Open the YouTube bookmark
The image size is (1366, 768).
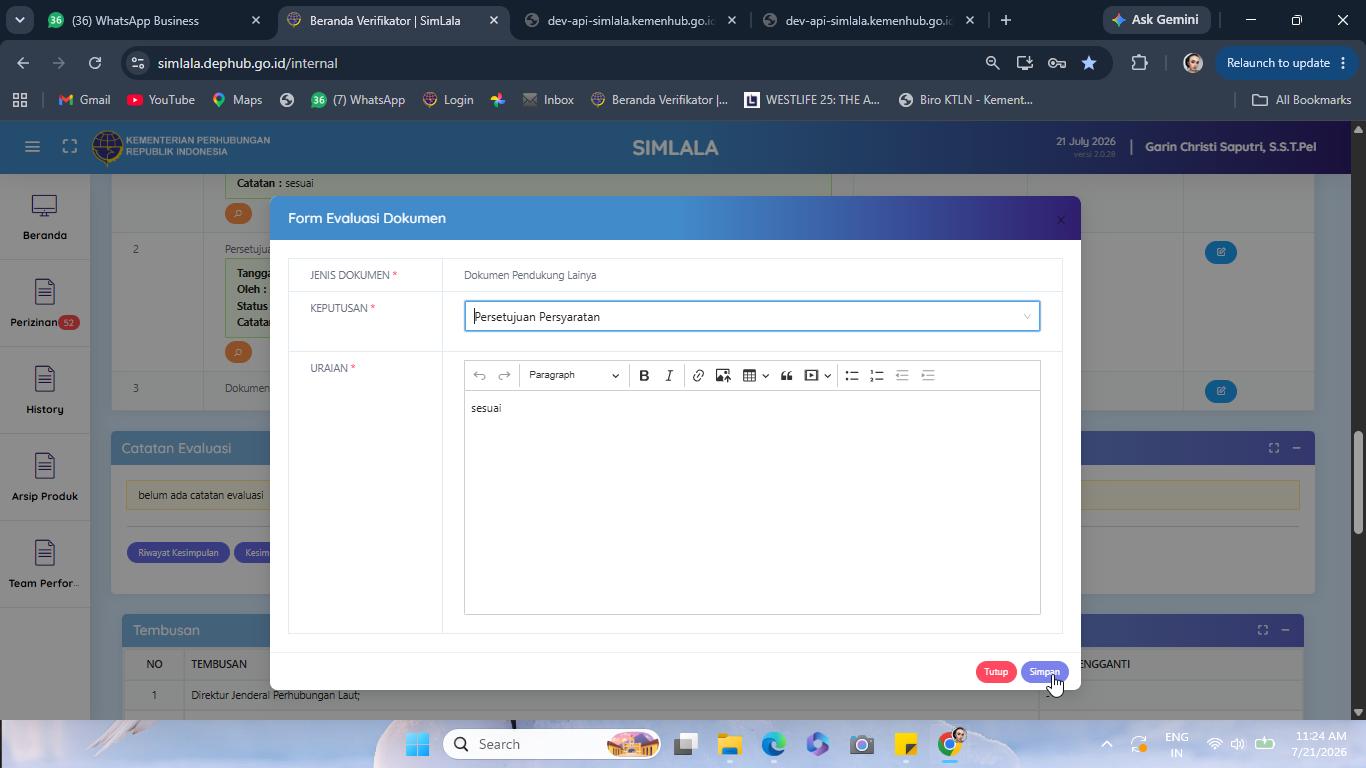[161, 100]
